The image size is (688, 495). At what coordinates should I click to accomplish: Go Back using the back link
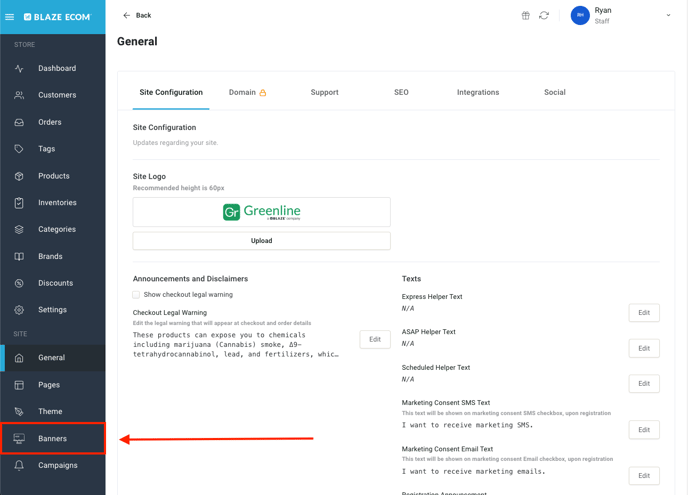click(x=137, y=16)
